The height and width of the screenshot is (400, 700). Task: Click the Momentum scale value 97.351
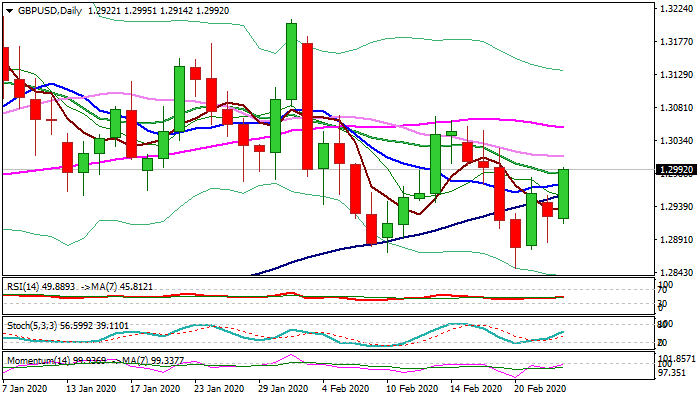(x=672, y=372)
